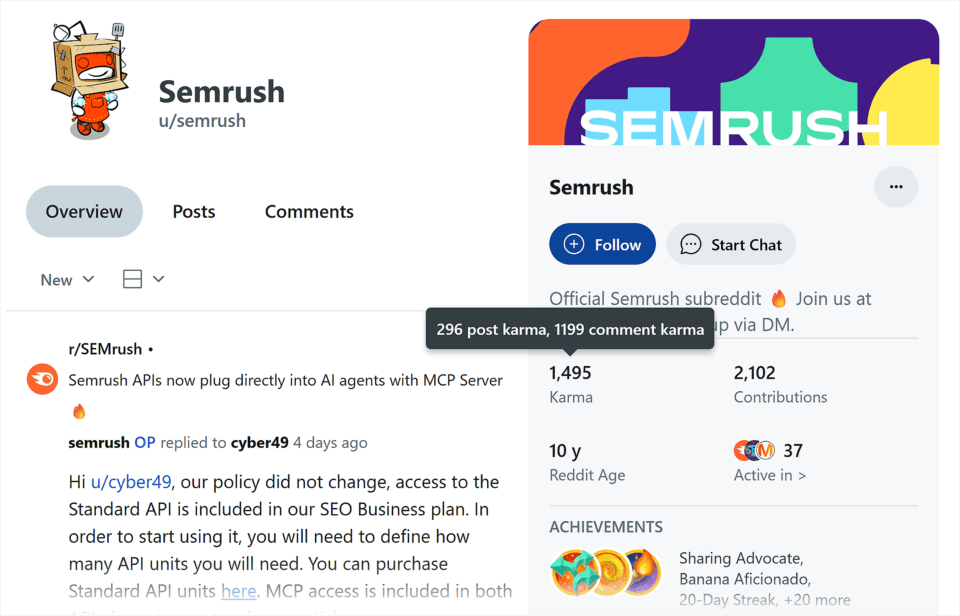The height and width of the screenshot is (616, 960).
Task: Switch to the Posts tab
Action: point(194,211)
